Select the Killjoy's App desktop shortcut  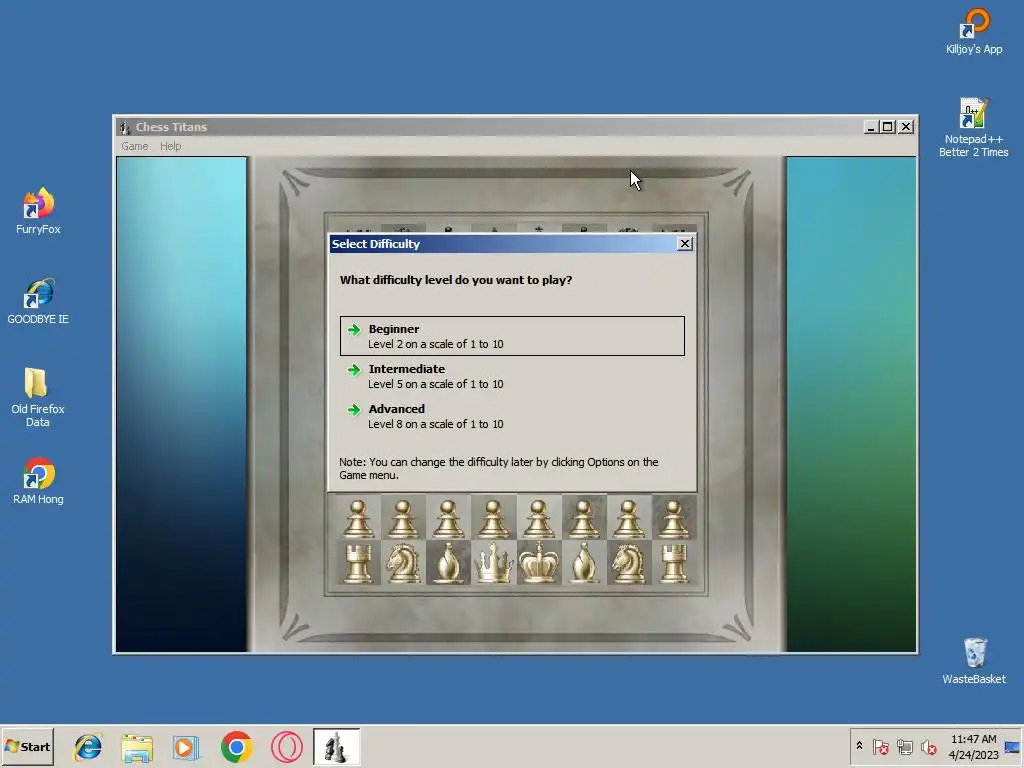(x=974, y=31)
